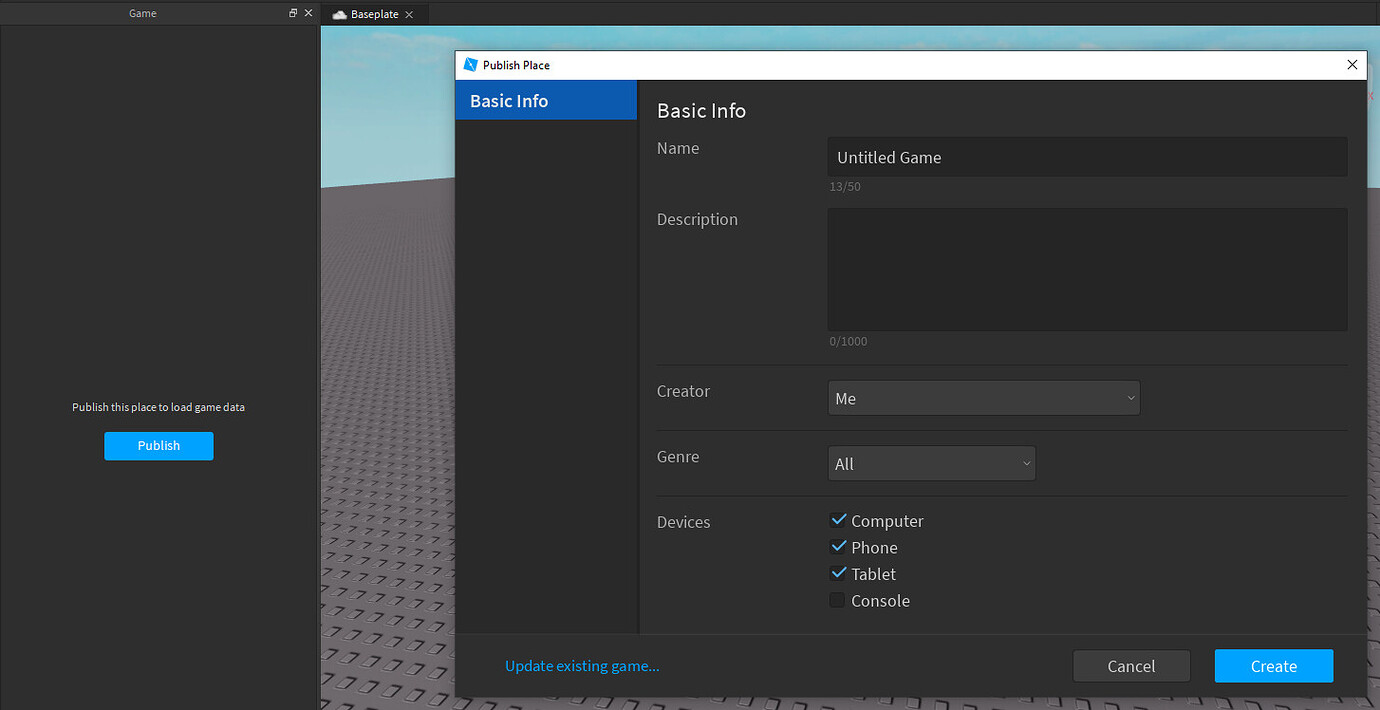Close the Baseplate tab with its X
This screenshot has width=1380, height=710.
[409, 15]
